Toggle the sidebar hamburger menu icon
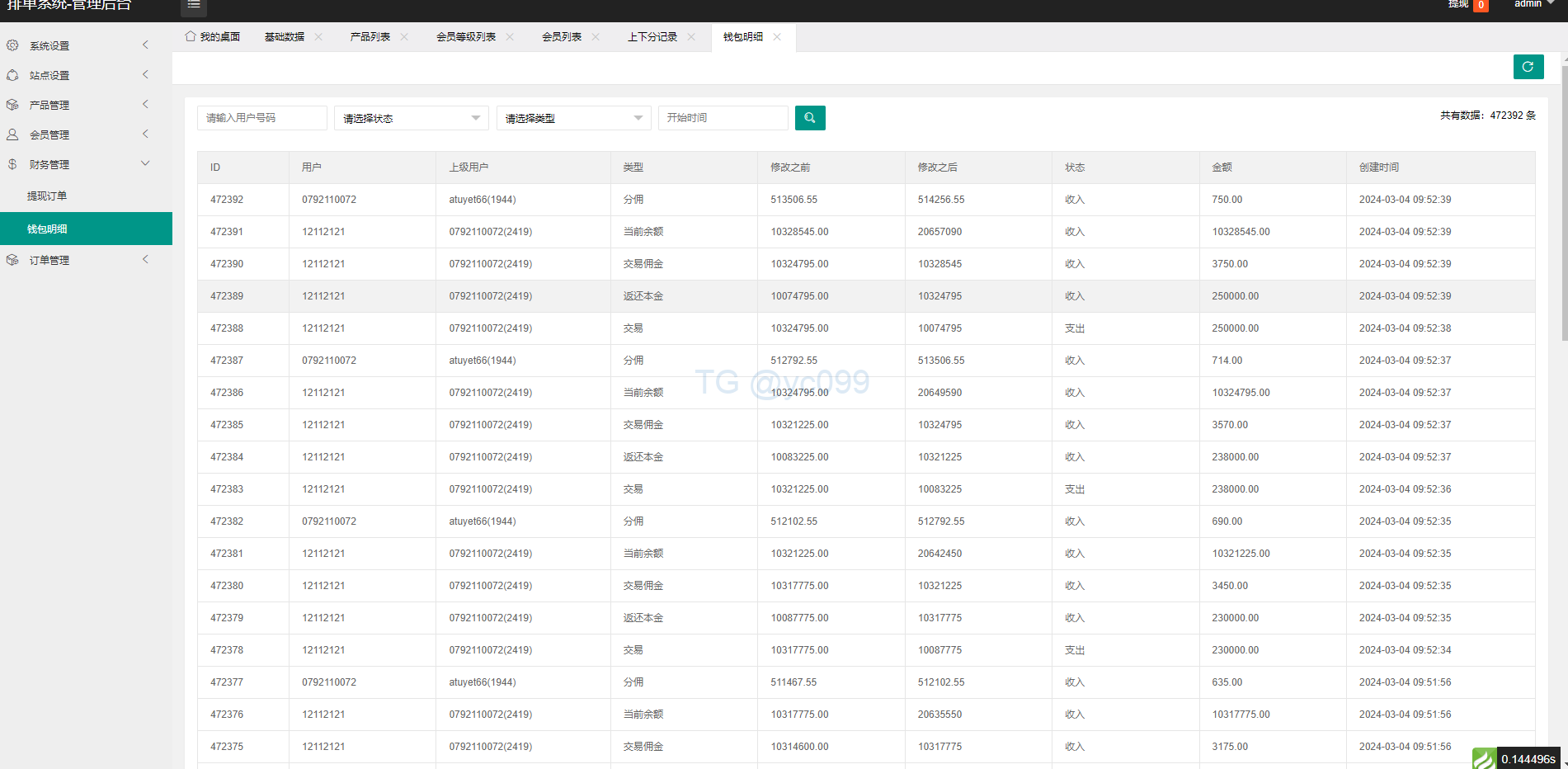 [194, 6]
